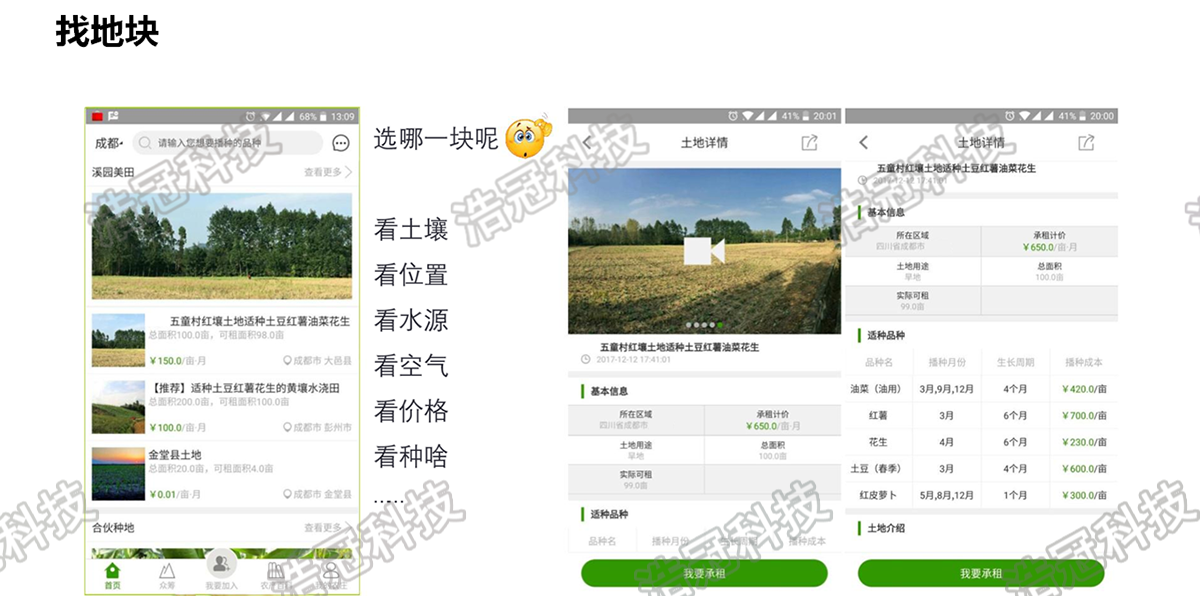Expand 查看更多 next to 合伙种地

327,527
